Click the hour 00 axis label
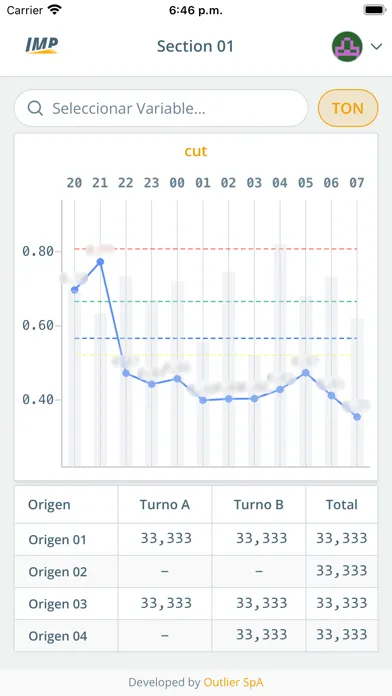This screenshot has width=392, height=696. click(177, 183)
